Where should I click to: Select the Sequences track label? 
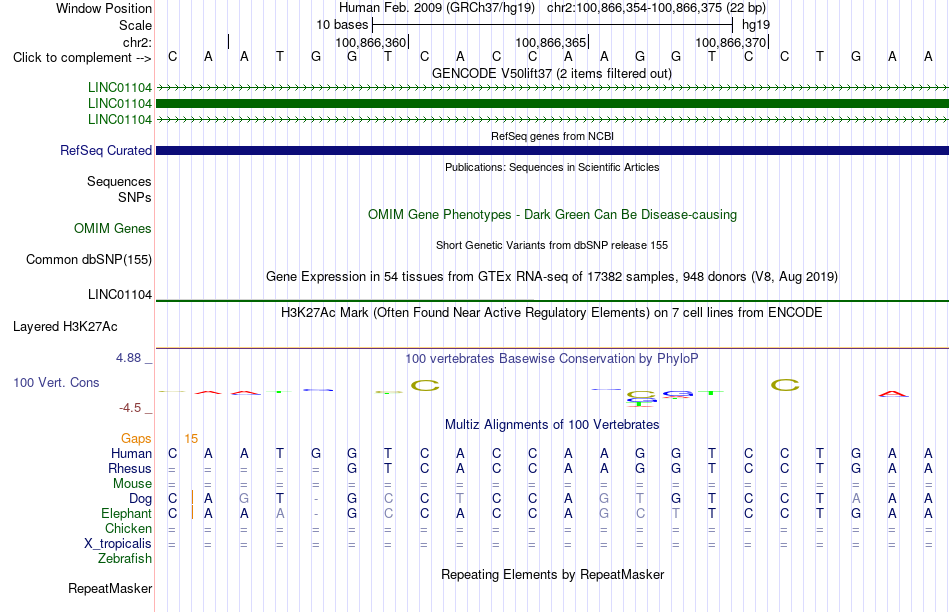click(119, 181)
